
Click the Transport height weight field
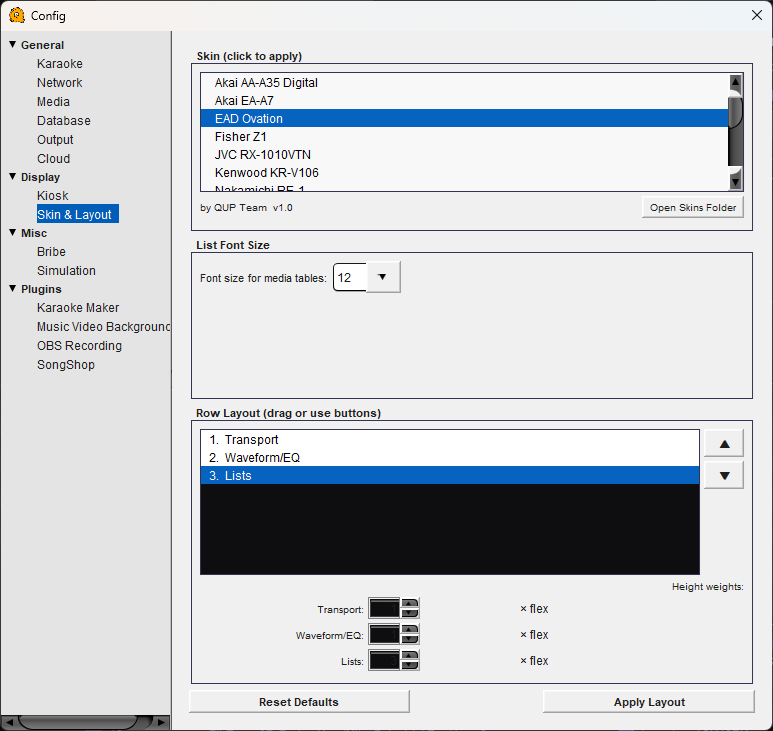[384, 608]
